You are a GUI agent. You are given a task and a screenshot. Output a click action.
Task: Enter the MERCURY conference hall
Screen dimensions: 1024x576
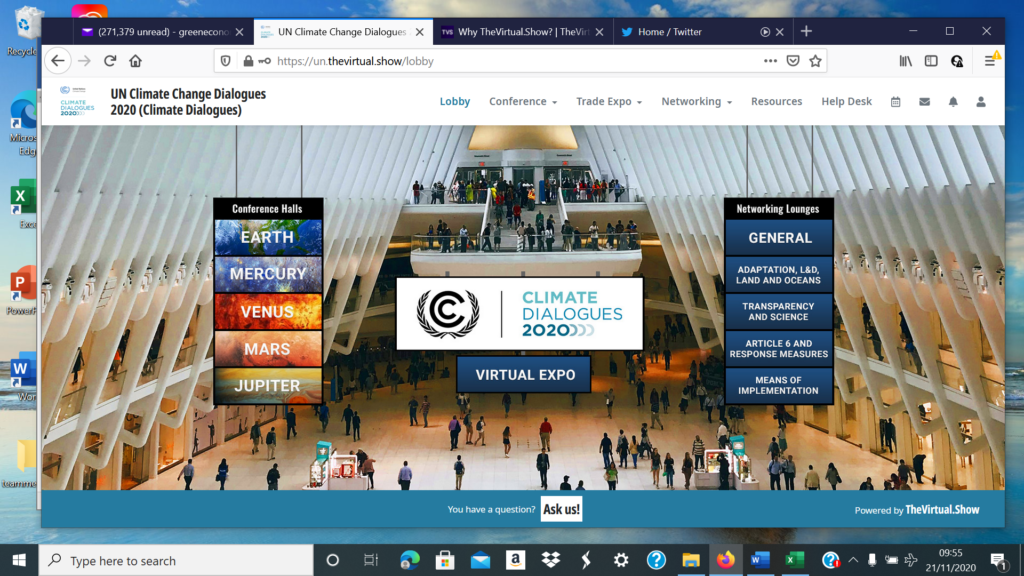pyautogui.click(x=268, y=274)
